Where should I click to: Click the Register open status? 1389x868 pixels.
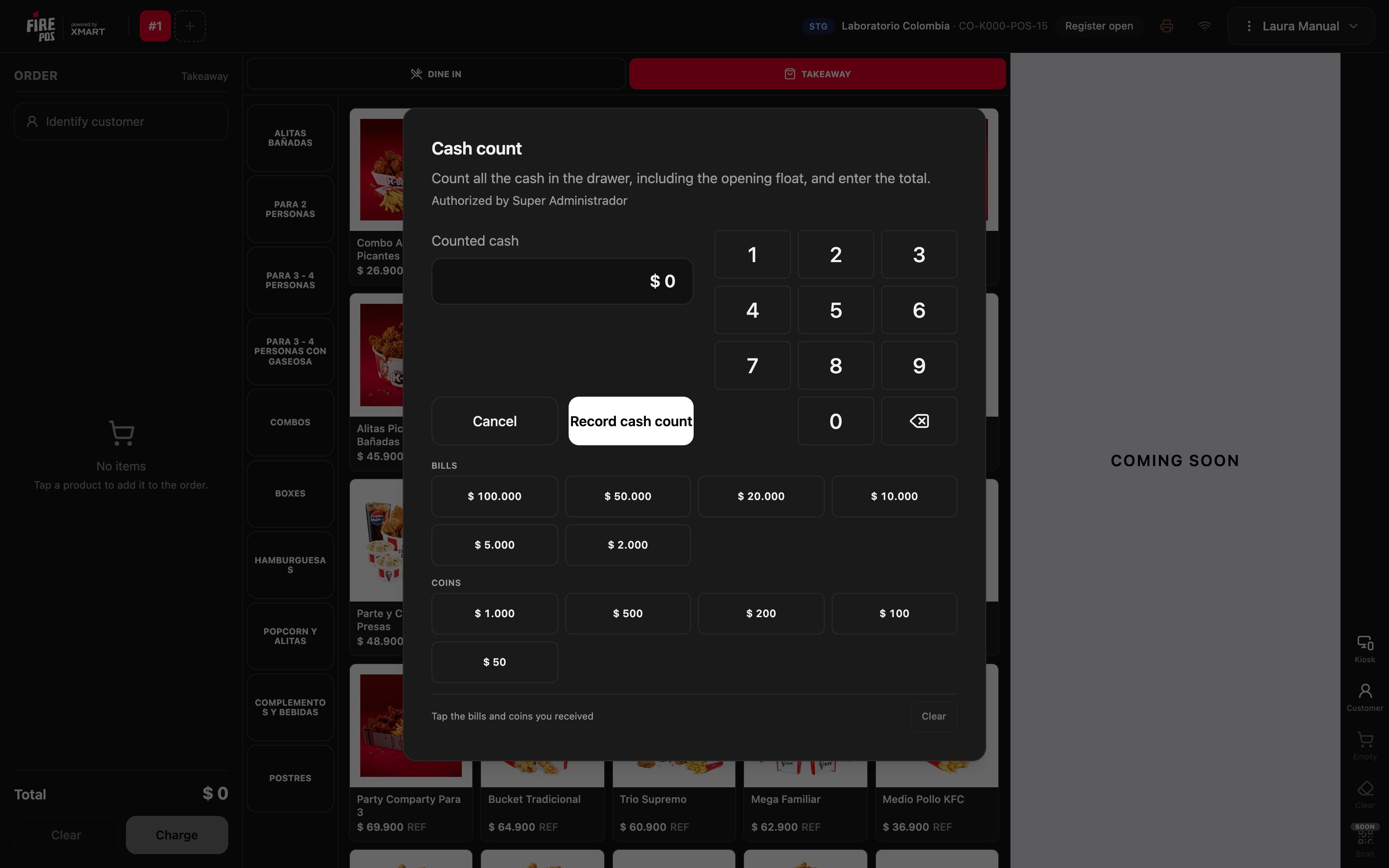[1099, 26]
